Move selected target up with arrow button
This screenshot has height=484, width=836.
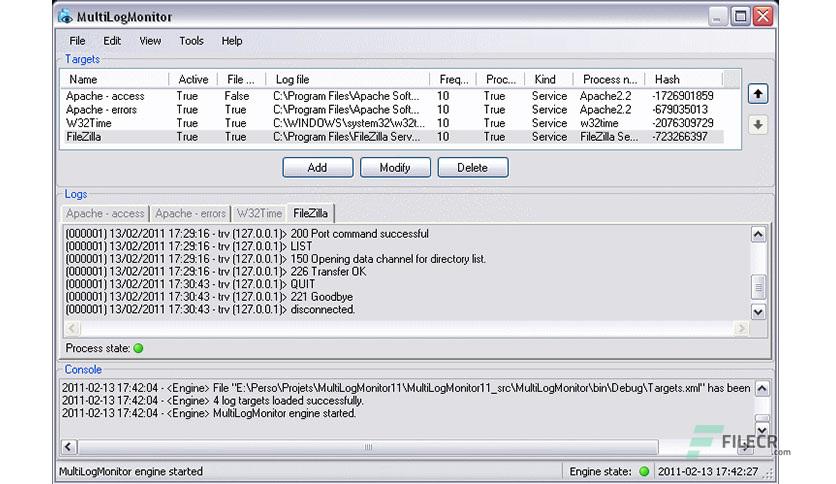pyautogui.click(x=758, y=94)
